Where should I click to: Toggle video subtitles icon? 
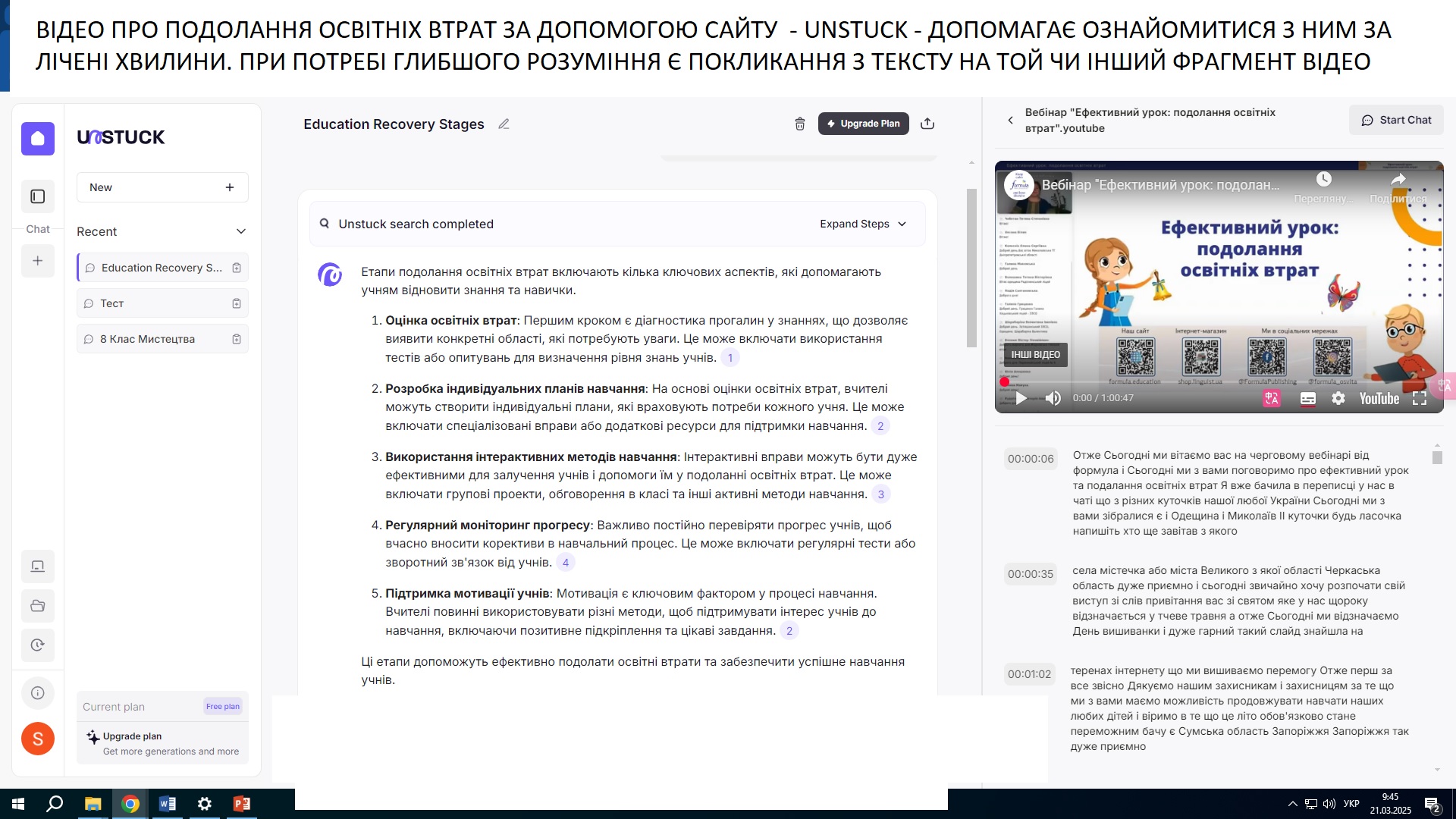coord(1308,398)
